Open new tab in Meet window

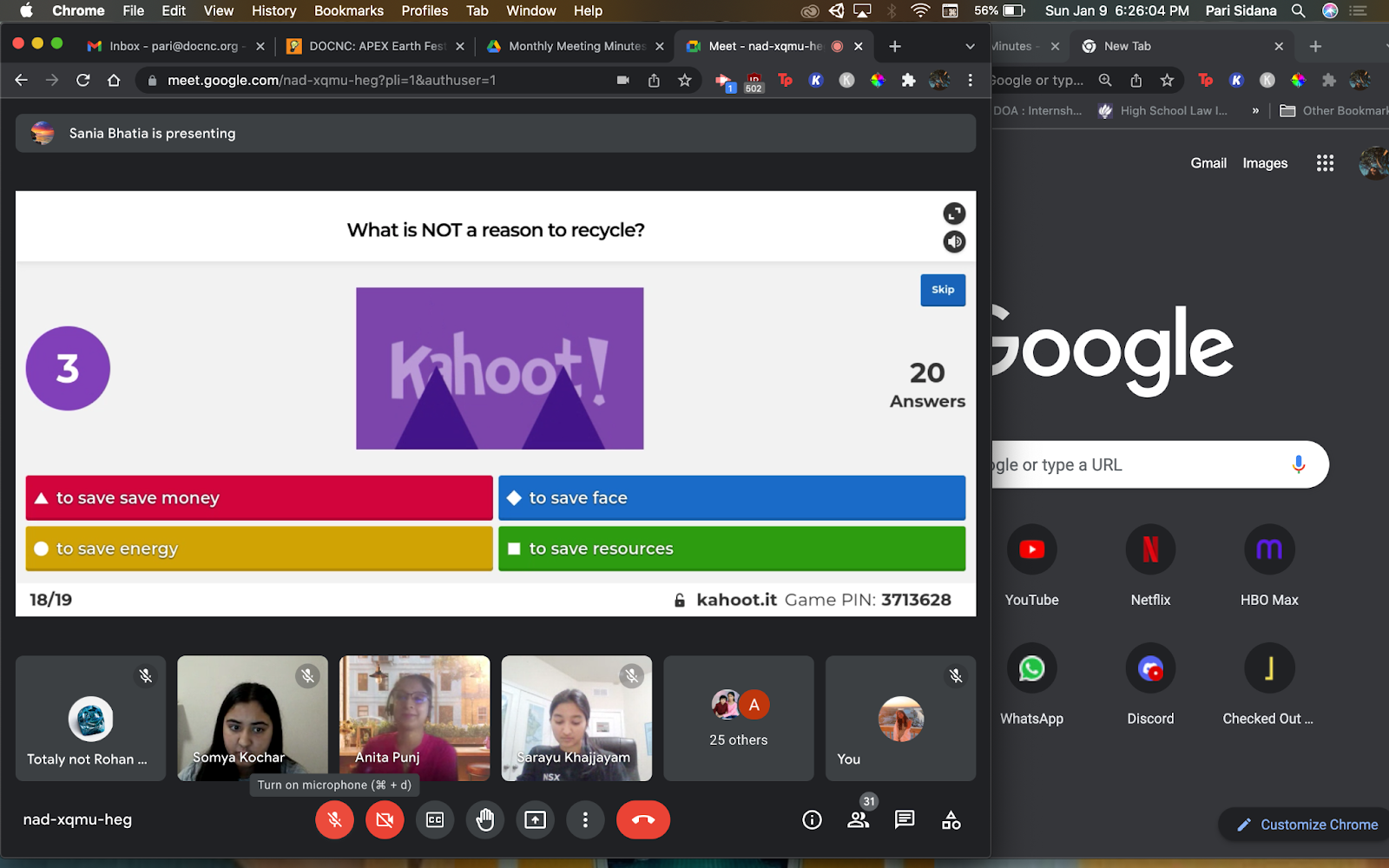(895, 46)
